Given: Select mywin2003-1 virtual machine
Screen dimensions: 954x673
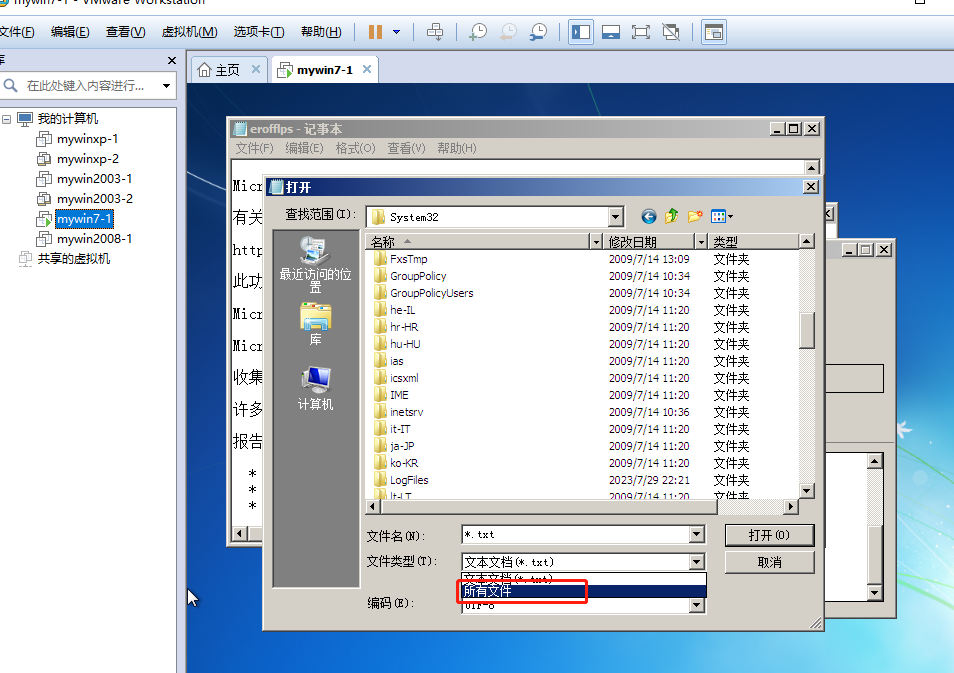Looking at the screenshot, I should [x=94, y=179].
